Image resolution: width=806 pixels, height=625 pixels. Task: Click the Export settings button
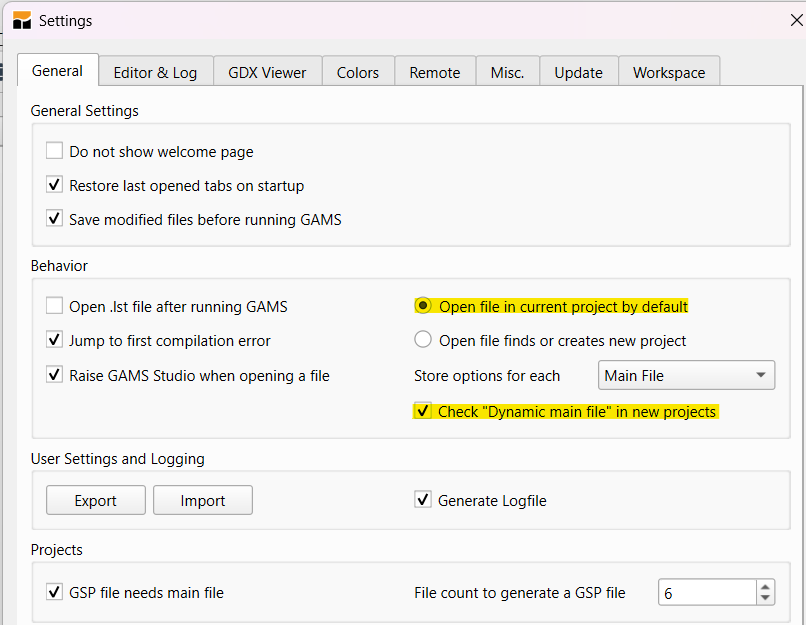click(x=96, y=500)
